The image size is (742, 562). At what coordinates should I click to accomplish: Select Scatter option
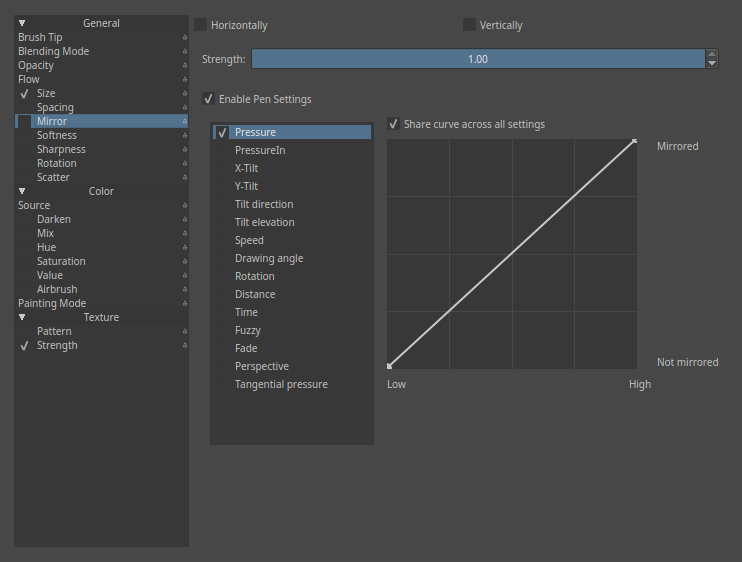tap(53, 177)
